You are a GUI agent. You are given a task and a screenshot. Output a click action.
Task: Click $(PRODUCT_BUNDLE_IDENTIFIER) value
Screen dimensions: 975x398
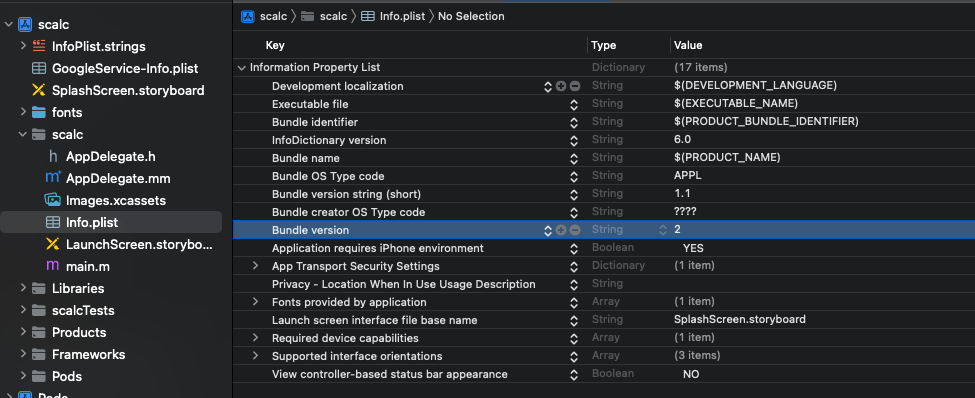[766, 122]
